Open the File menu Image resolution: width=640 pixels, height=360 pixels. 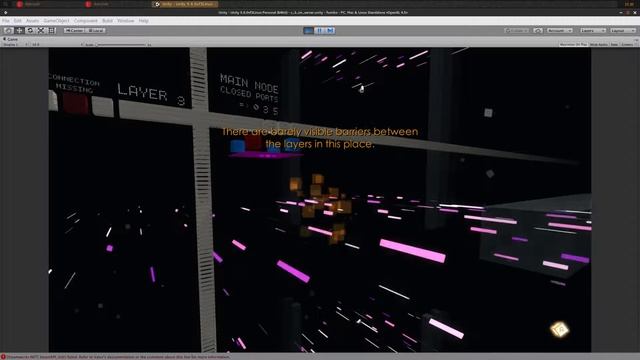coord(6,20)
